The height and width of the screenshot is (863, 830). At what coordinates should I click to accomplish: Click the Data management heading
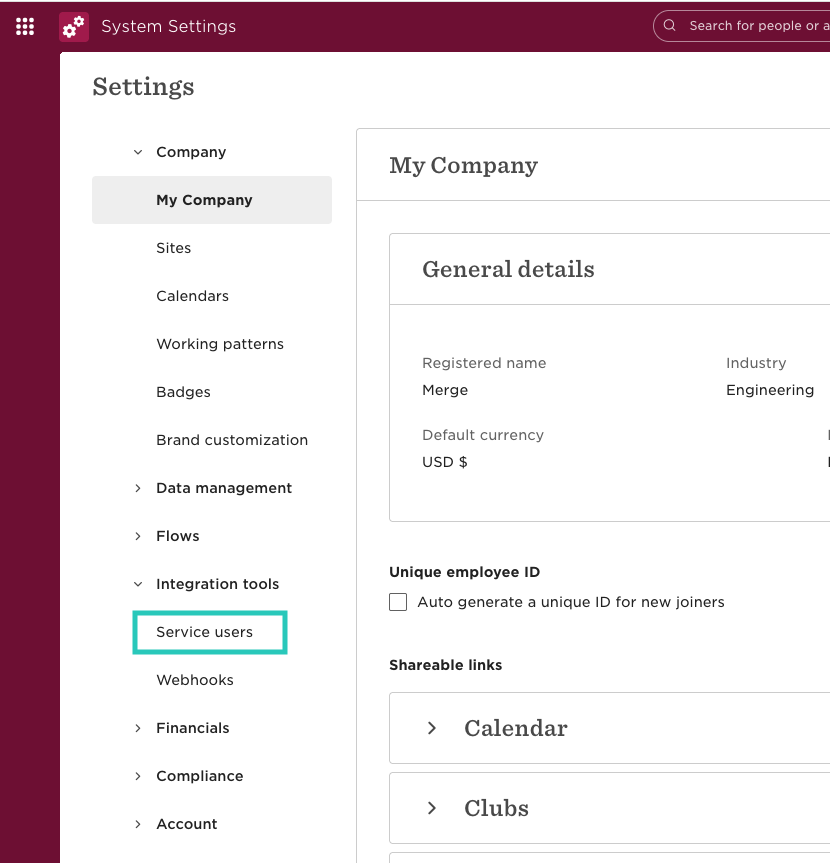224,488
